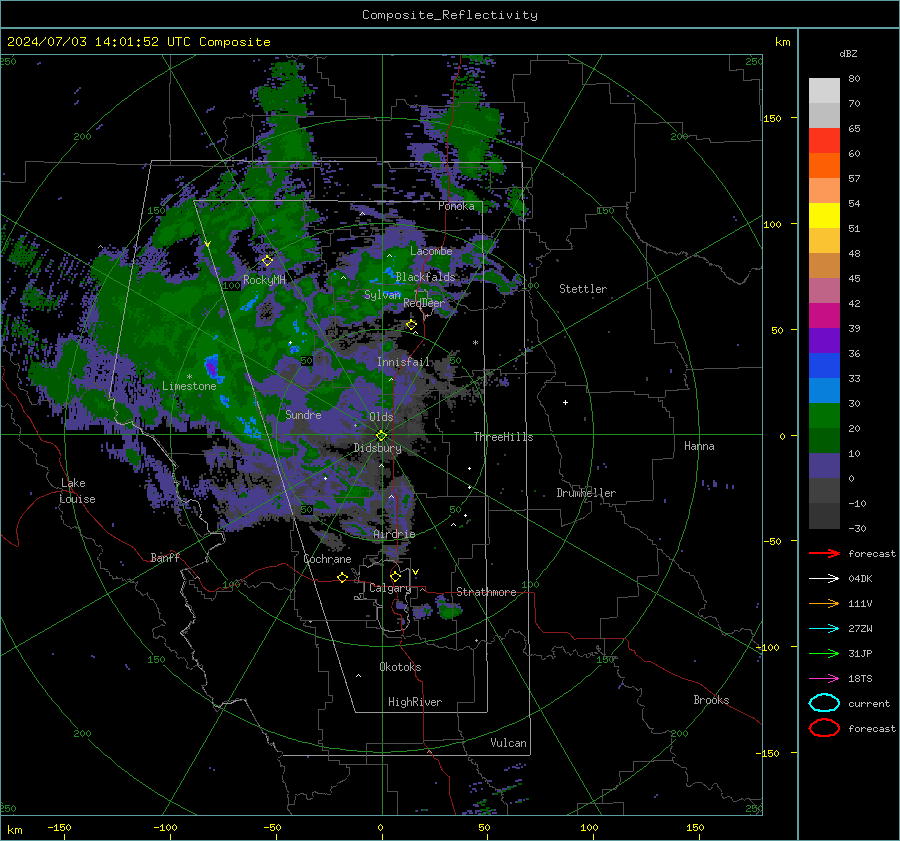
Task: Click the green echo cell west of Strathmore
Action: tap(448, 609)
